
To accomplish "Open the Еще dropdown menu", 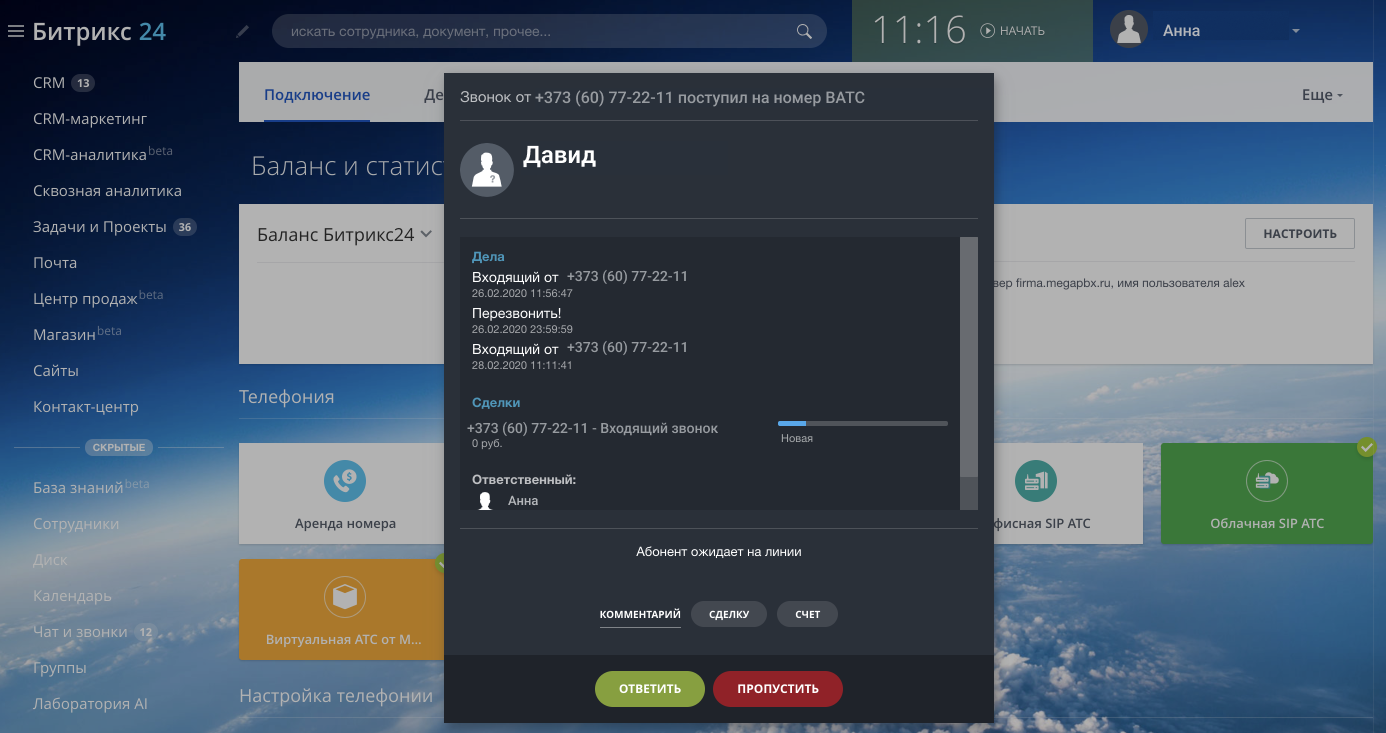I will click(x=1322, y=95).
